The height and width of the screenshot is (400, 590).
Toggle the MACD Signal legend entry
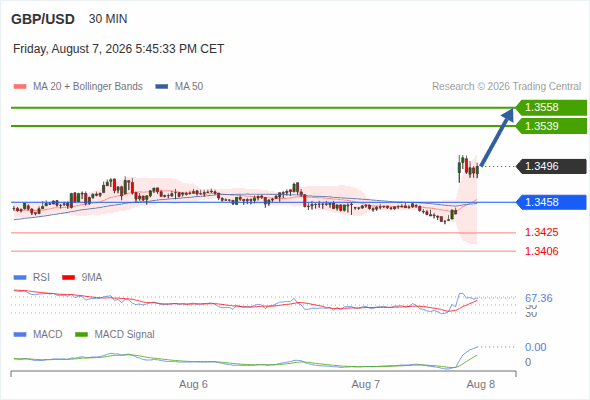tap(115, 334)
